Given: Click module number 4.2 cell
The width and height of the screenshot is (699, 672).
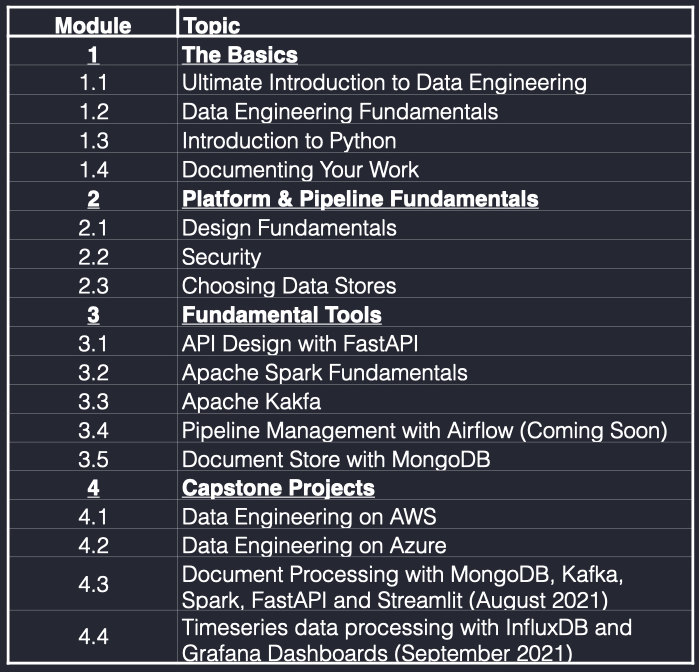Looking at the screenshot, I should tap(93, 545).
